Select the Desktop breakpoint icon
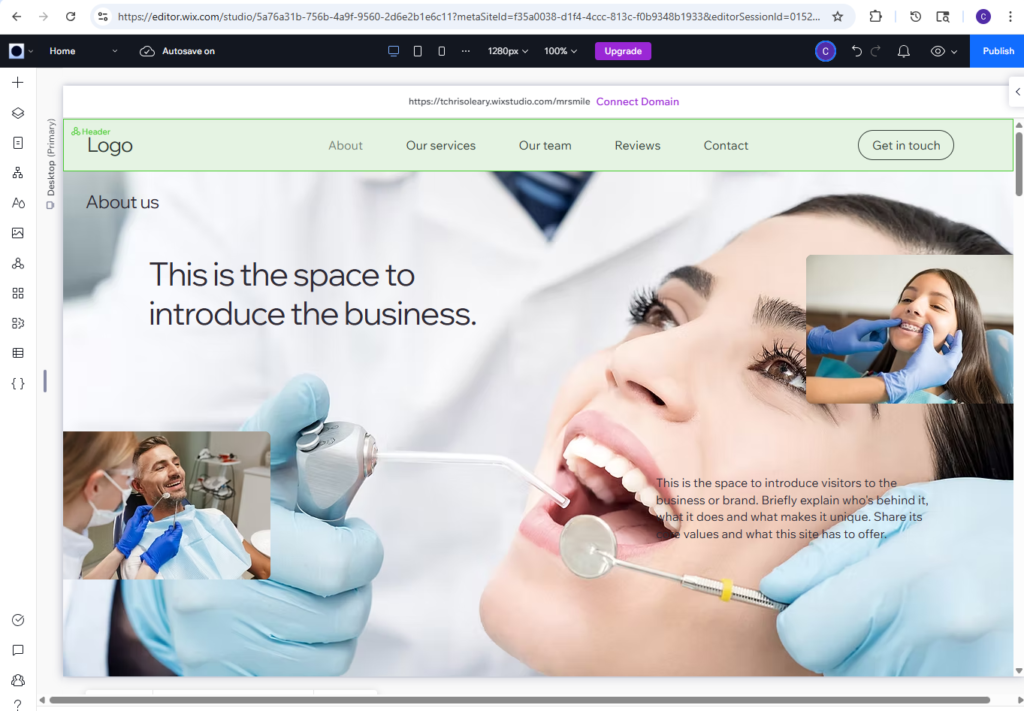This screenshot has height=711, width=1024. click(x=393, y=51)
